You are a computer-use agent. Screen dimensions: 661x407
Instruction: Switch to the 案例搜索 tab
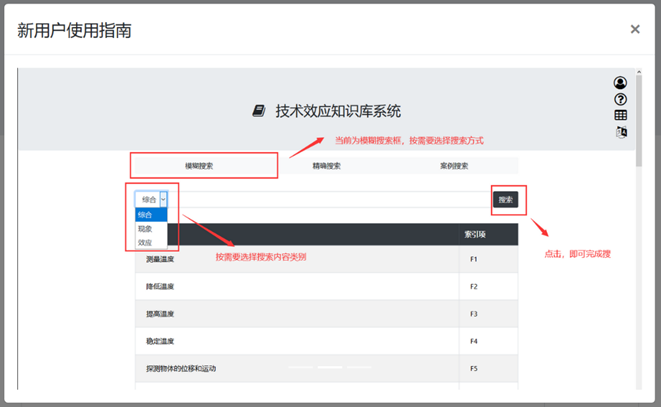pos(454,166)
